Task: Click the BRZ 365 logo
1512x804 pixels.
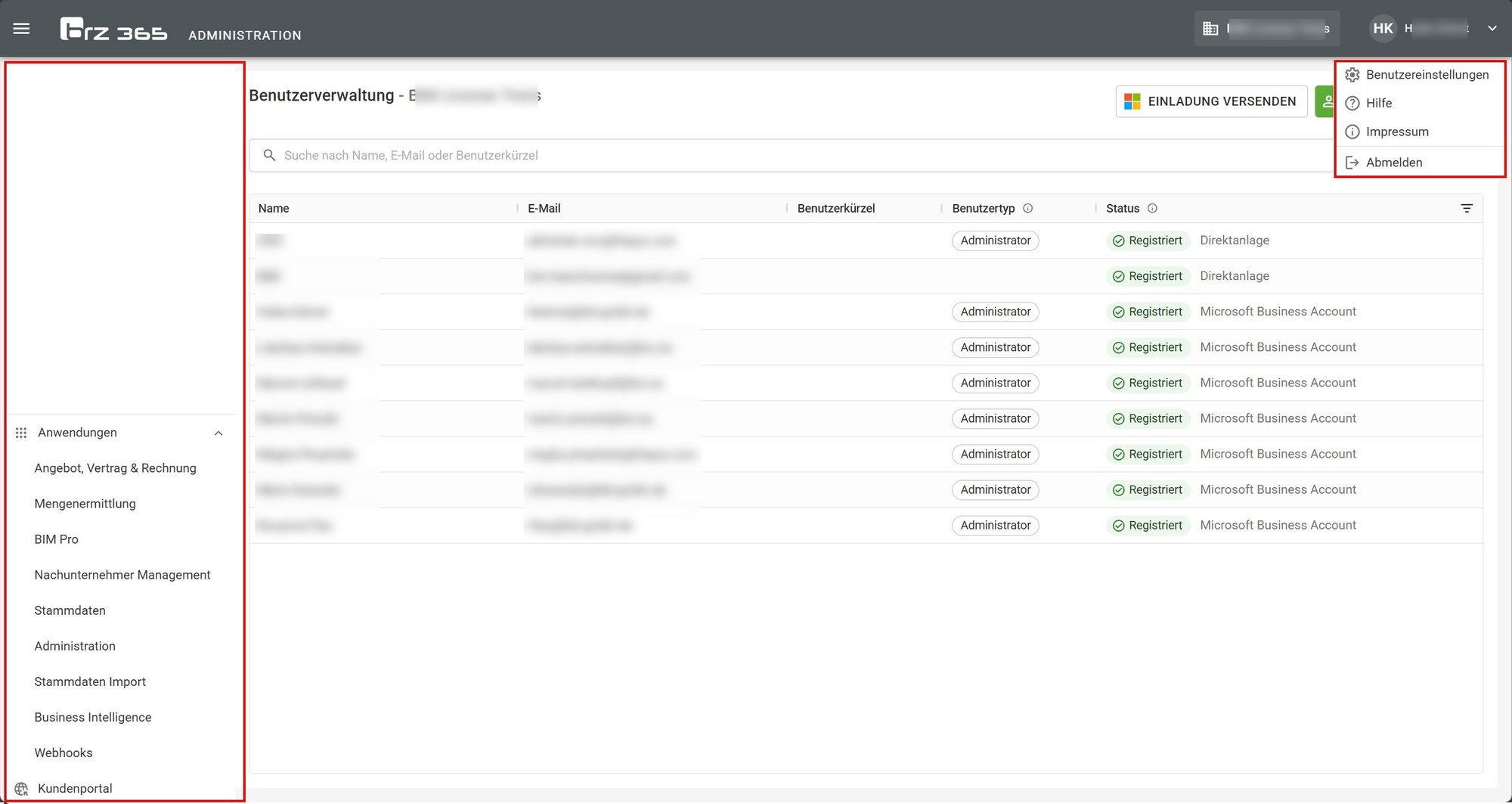Action: (113, 29)
